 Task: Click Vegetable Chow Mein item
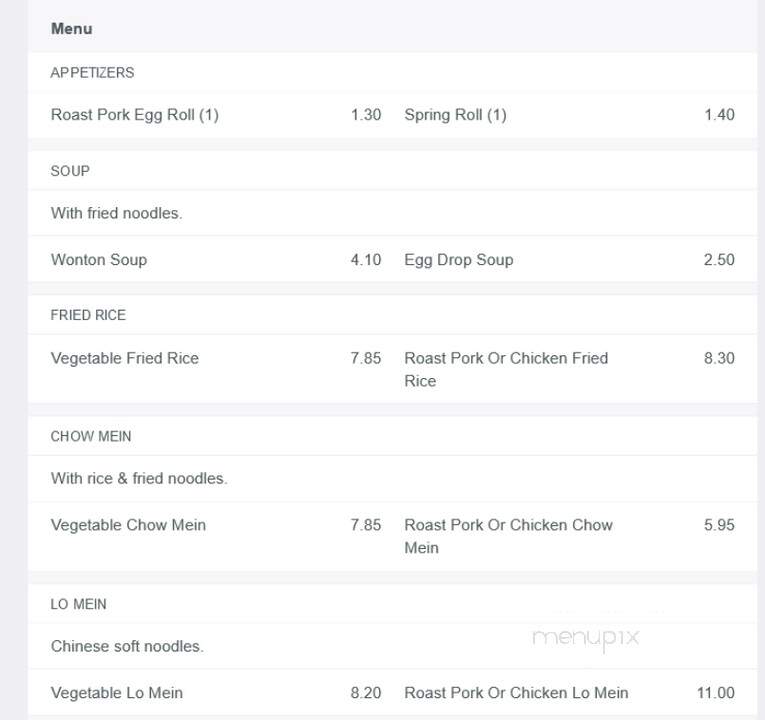pyautogui.click(x=128, y=525)
